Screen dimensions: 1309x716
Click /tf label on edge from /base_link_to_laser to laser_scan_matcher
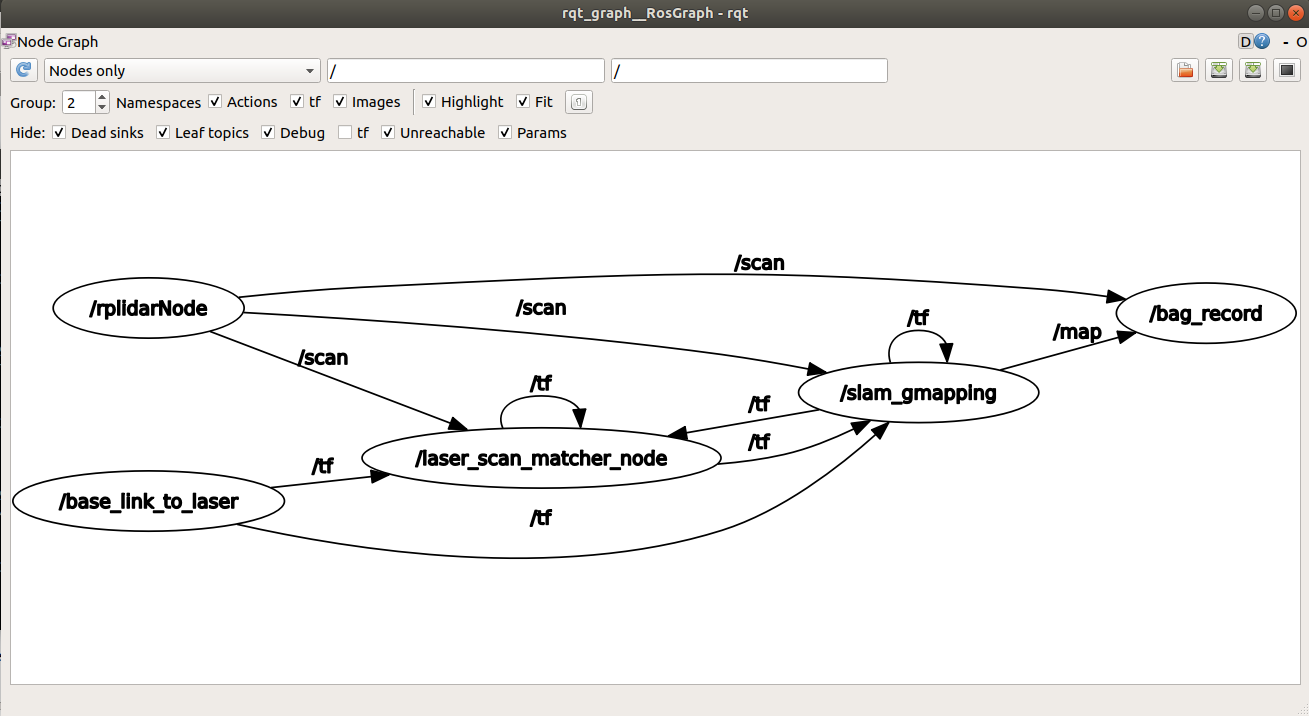(x=323, y=466)
